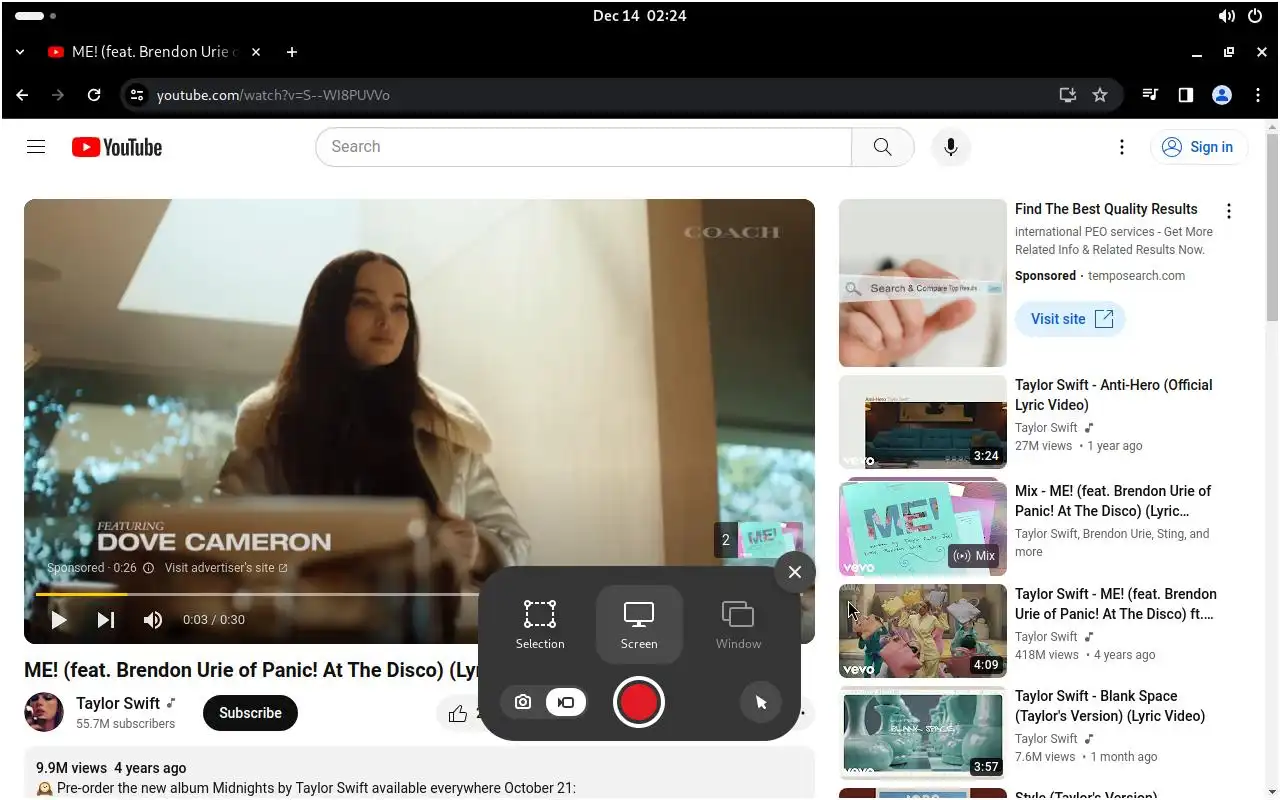
Task: Close the ME! YouTube tab
Action: pyautogui.click(x=256, y=52)
